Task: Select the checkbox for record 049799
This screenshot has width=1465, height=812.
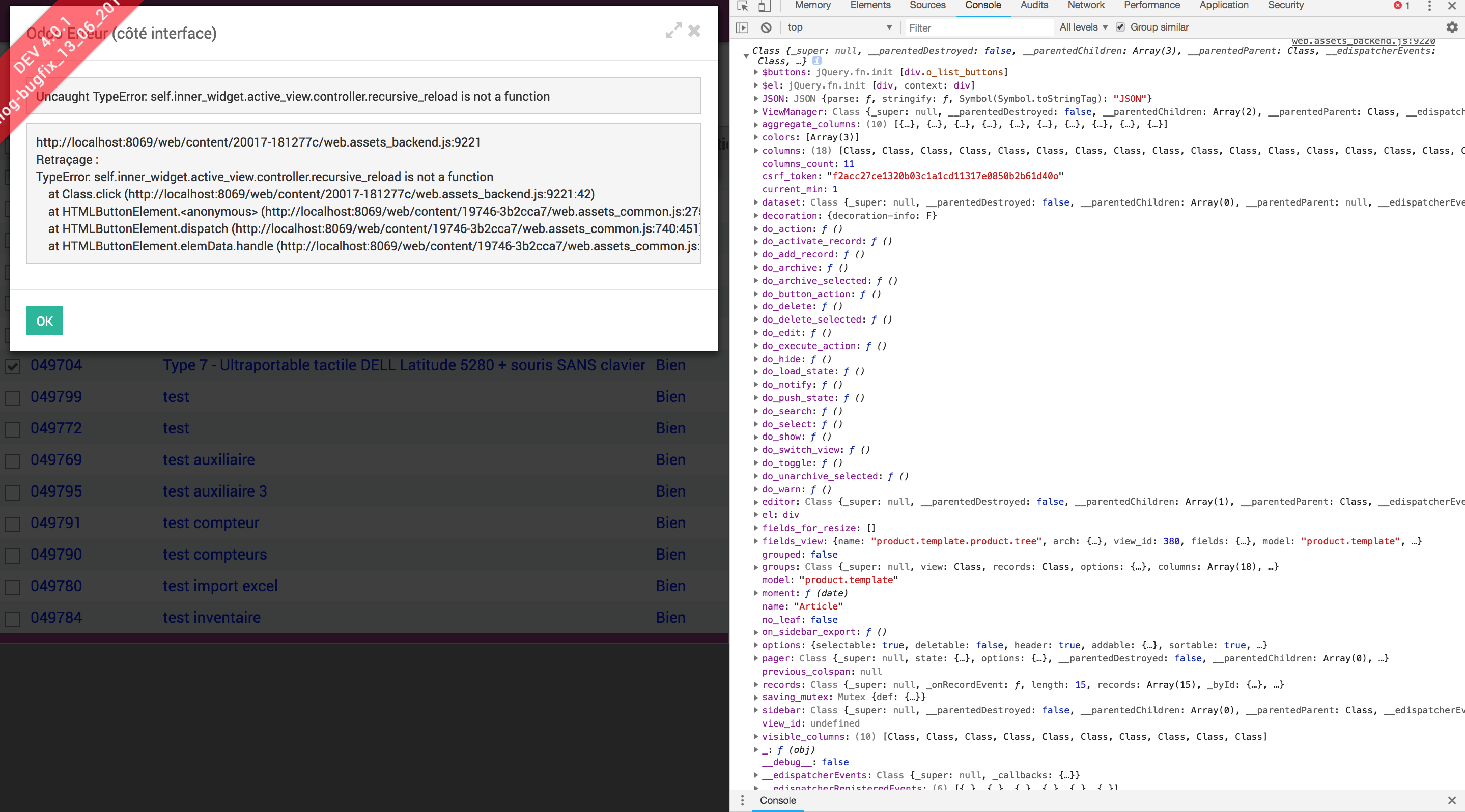Action: pyautogui.click(x=13, y=398)
